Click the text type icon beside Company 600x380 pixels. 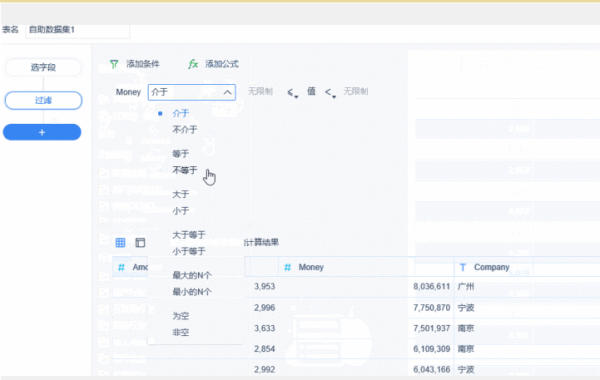point(463,267)
